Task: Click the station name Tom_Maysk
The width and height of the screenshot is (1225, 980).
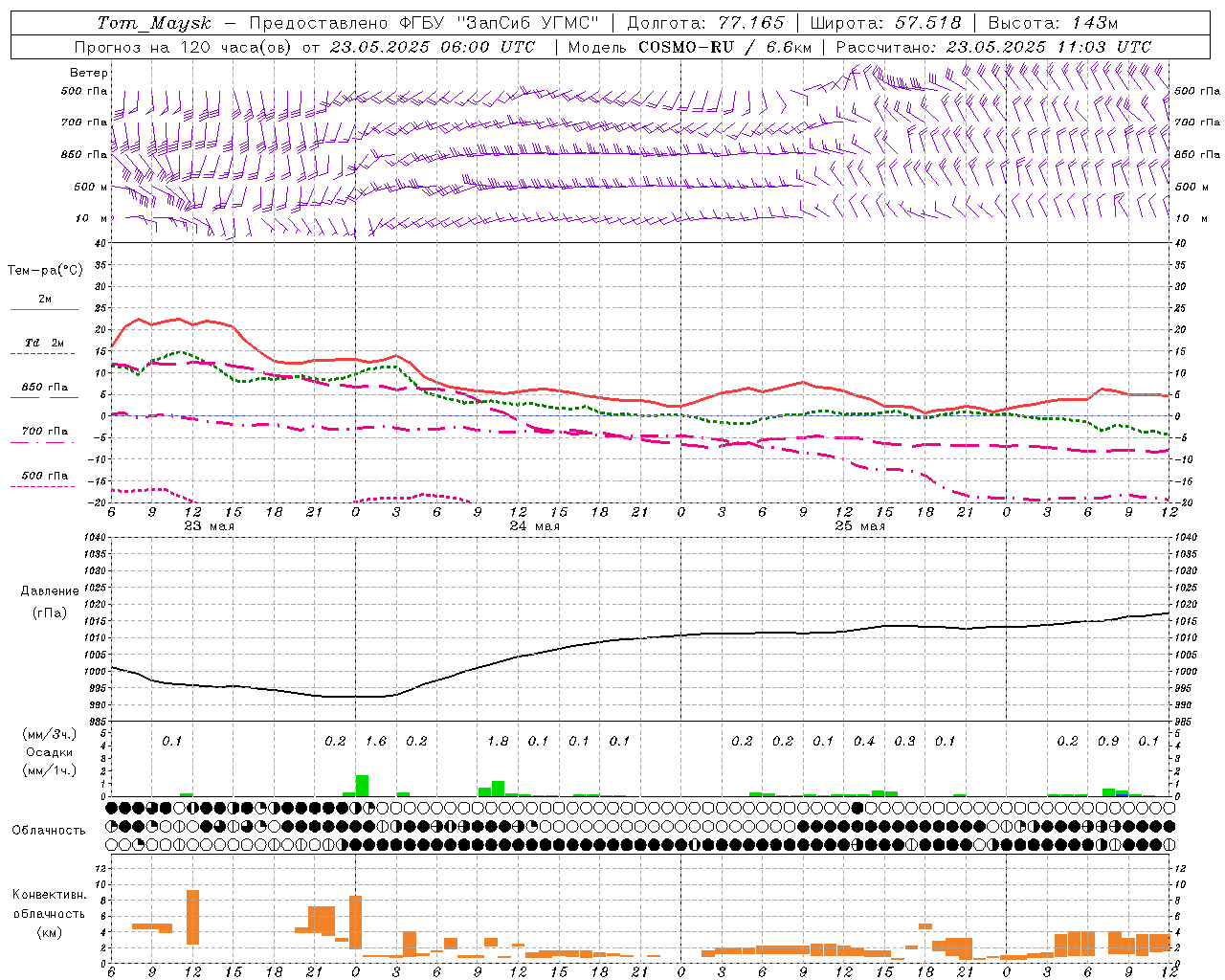Action: pos(154,23)
